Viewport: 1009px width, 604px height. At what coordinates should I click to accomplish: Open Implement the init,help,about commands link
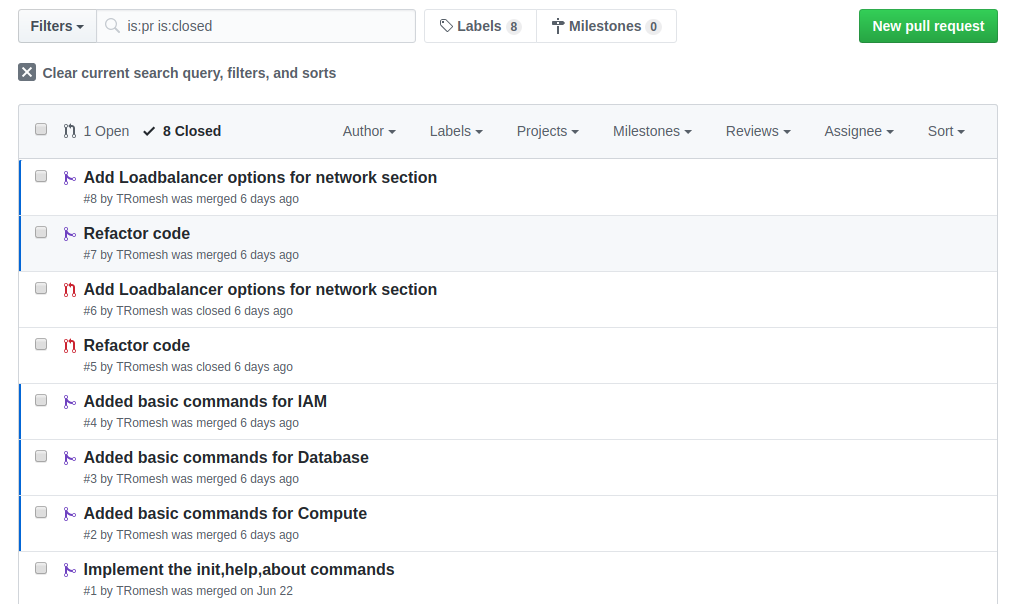pos(239,570)
